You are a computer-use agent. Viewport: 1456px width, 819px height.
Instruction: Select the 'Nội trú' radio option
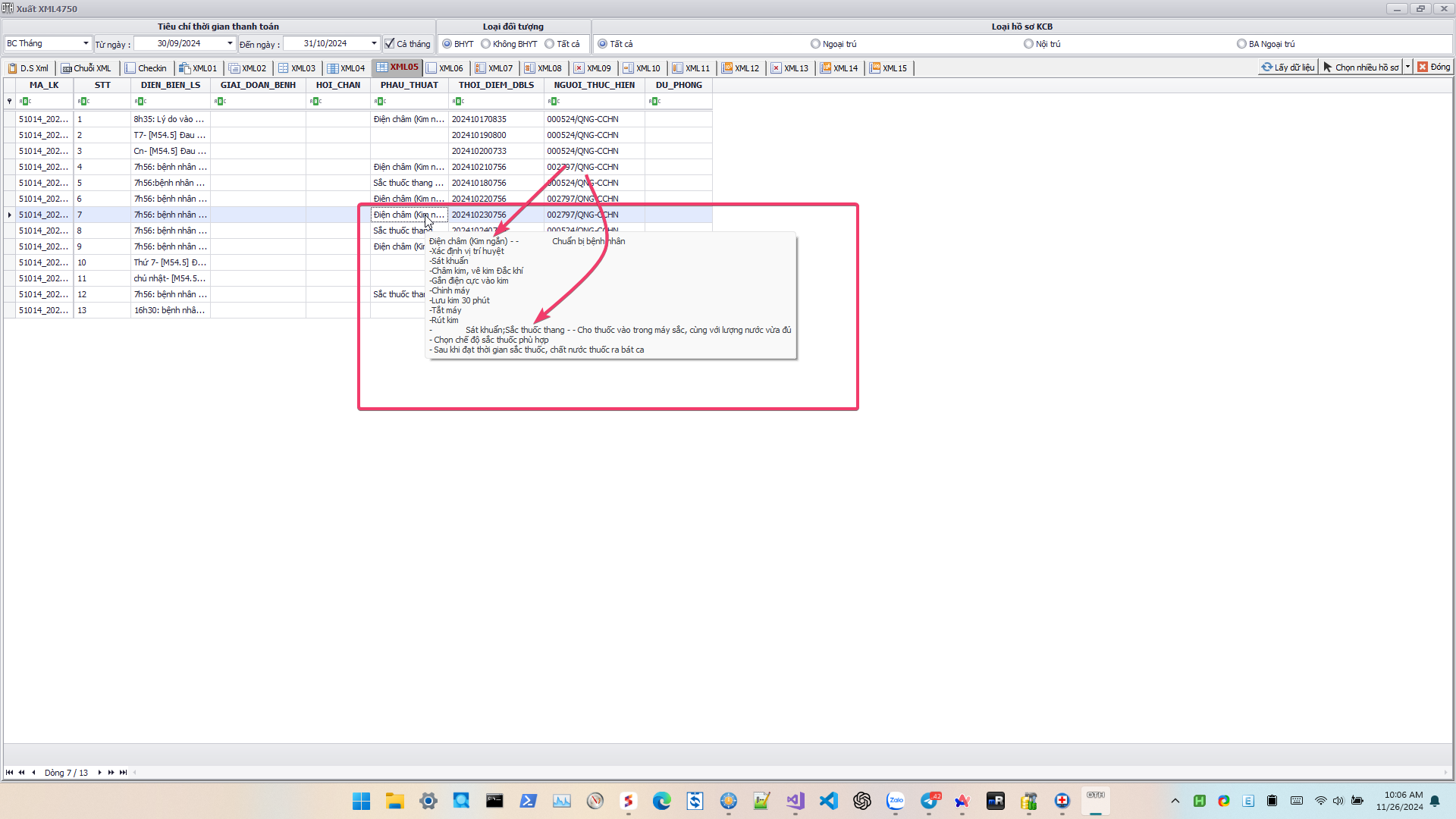[1028, 44]
